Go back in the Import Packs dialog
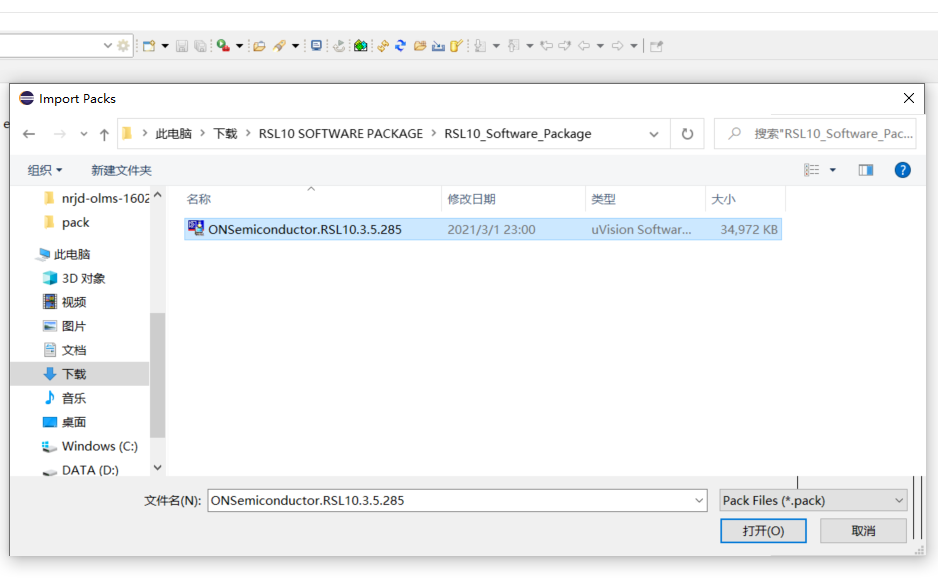Image resolution: width=938 pixels, height=582 pixels. (x=29, y=134)
